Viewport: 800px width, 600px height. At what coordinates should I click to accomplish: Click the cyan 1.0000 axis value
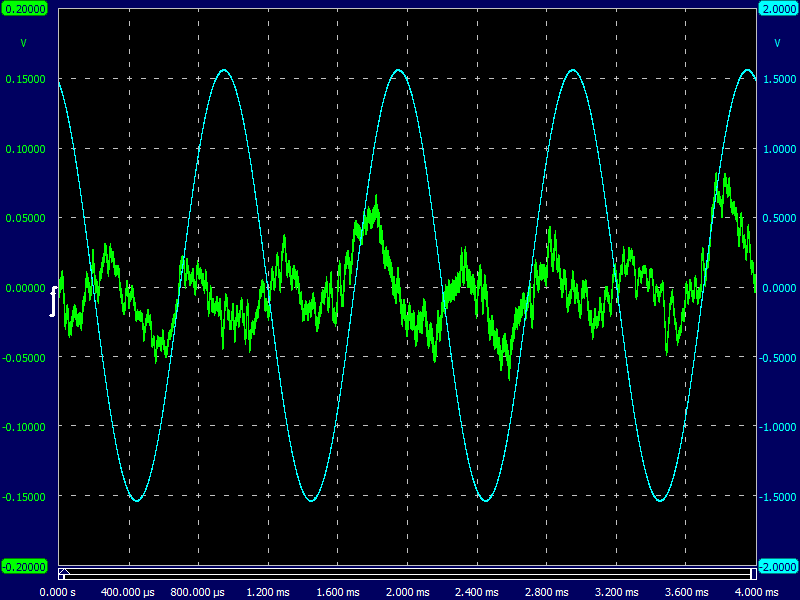tap(779, 149)
